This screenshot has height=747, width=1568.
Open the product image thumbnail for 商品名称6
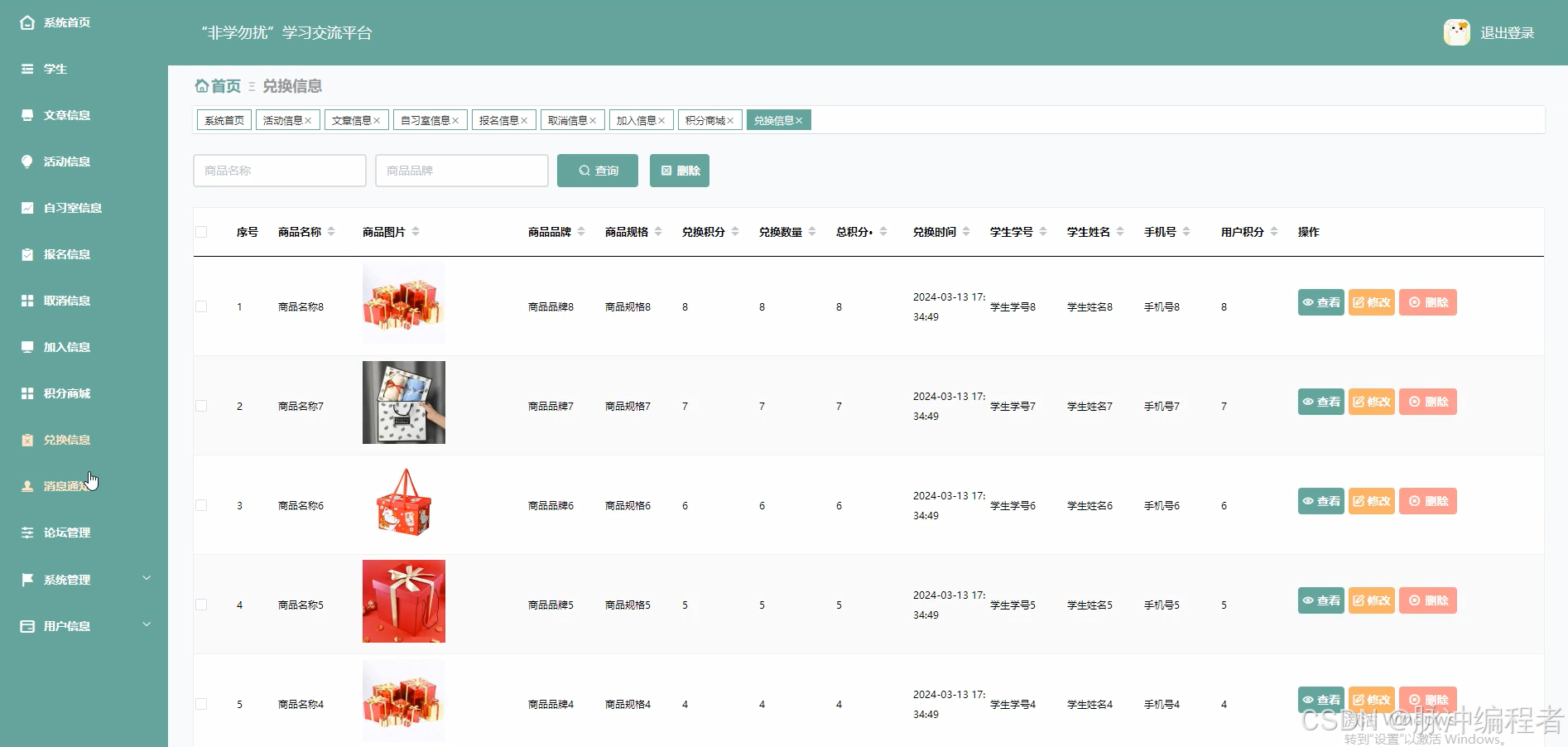pos(404,502)
